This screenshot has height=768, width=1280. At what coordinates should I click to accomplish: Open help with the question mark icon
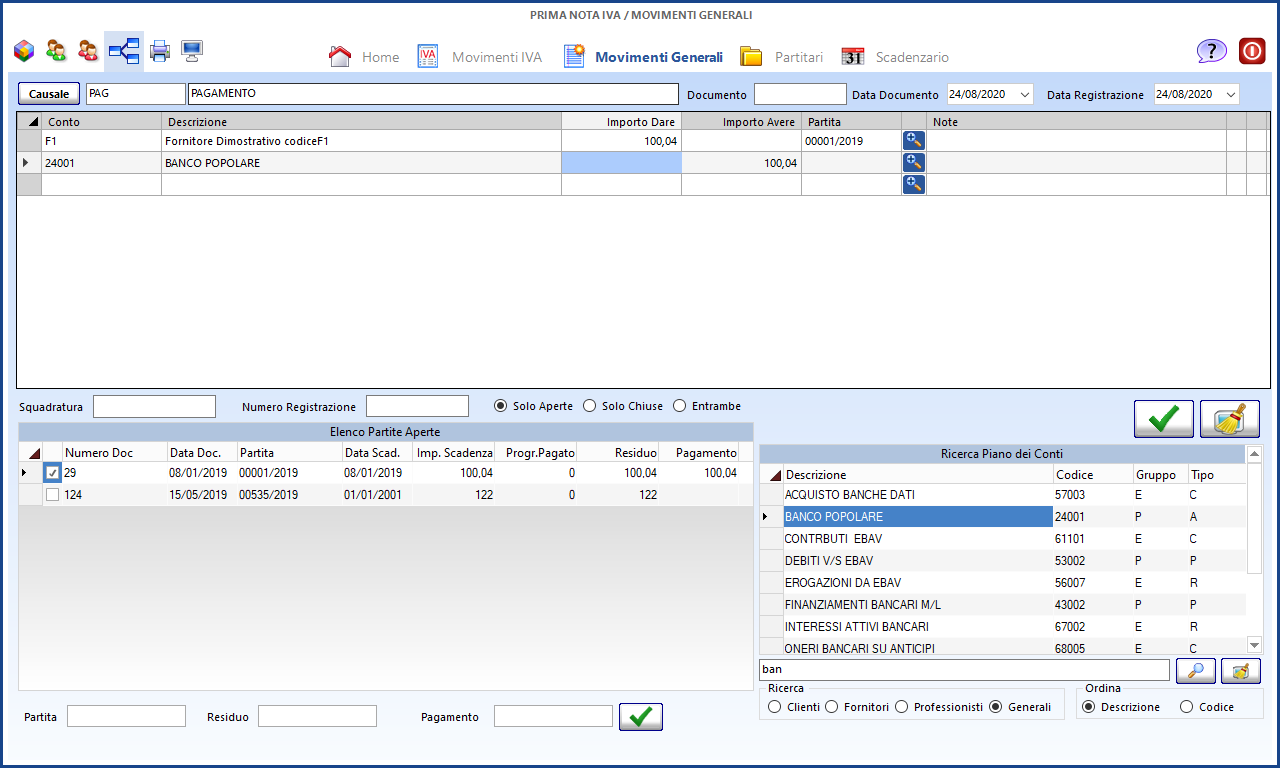click(1211, 52)
